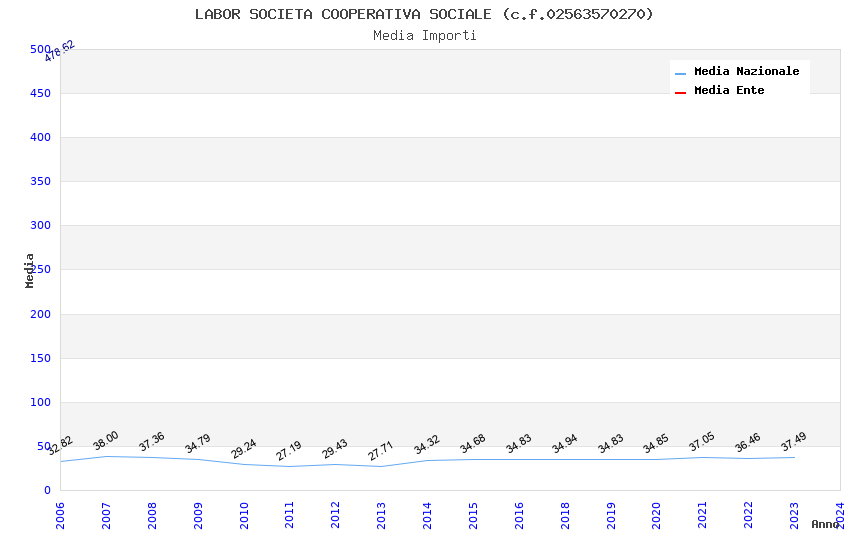Click the 37.49 data label
850x550 pixels.
pos(794,442)
